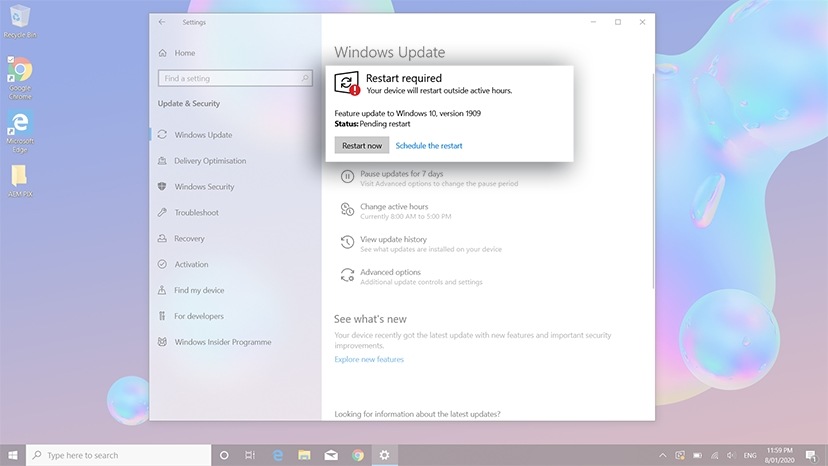Click the Windows Insider Programme icon
The width and height of the screenshot is (828, 466).
click(162, 342)
